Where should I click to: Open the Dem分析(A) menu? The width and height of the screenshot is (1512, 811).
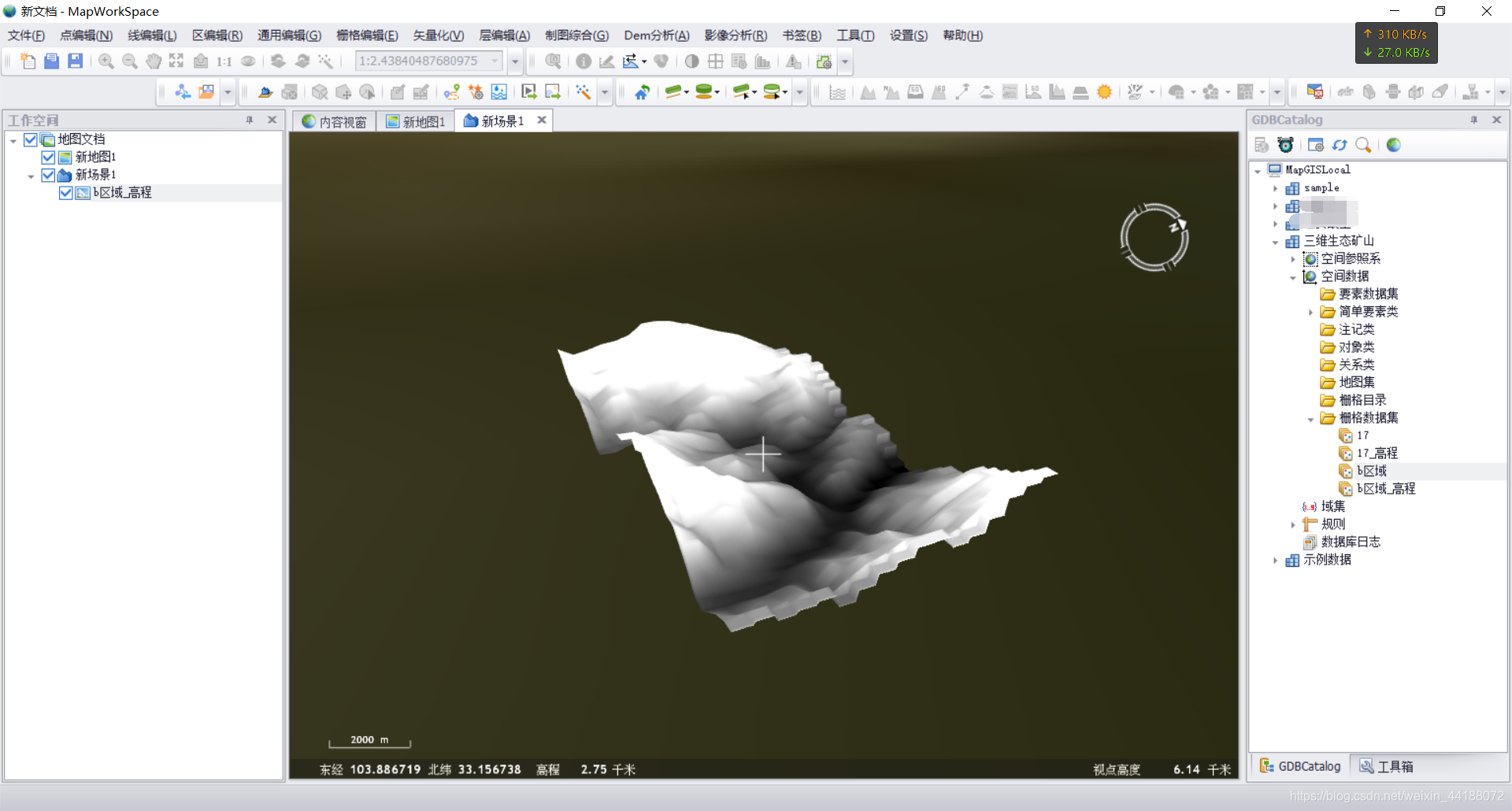(x=657, y=35)
